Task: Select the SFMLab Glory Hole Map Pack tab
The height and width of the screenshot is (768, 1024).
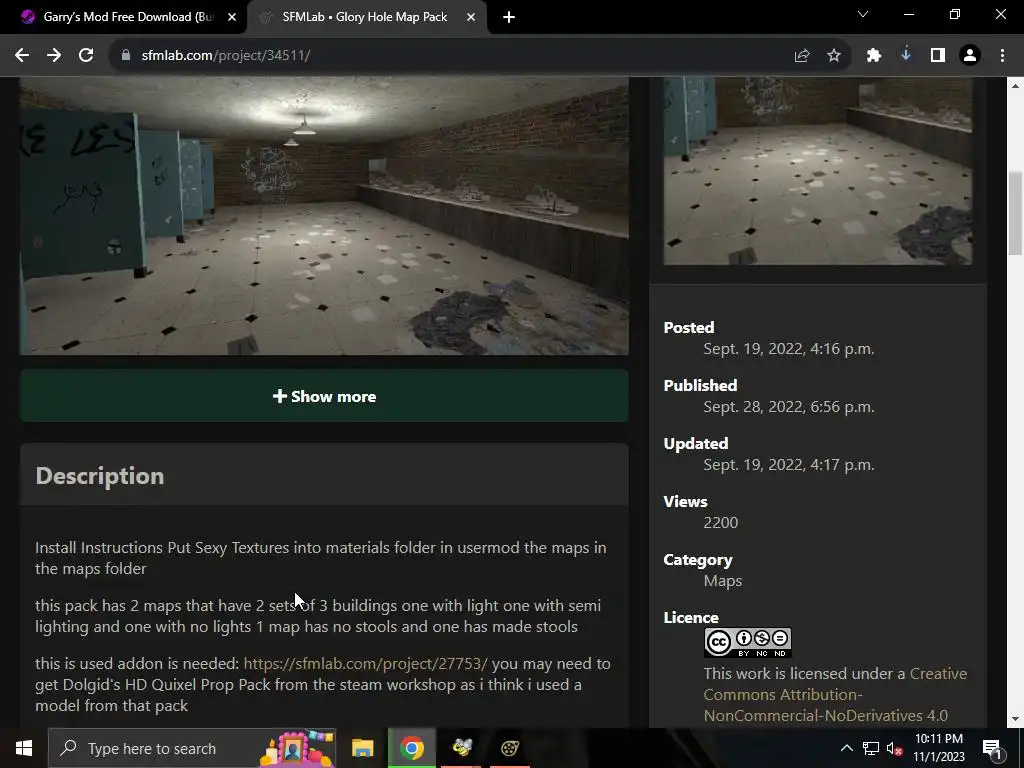Action: [366, 18]
